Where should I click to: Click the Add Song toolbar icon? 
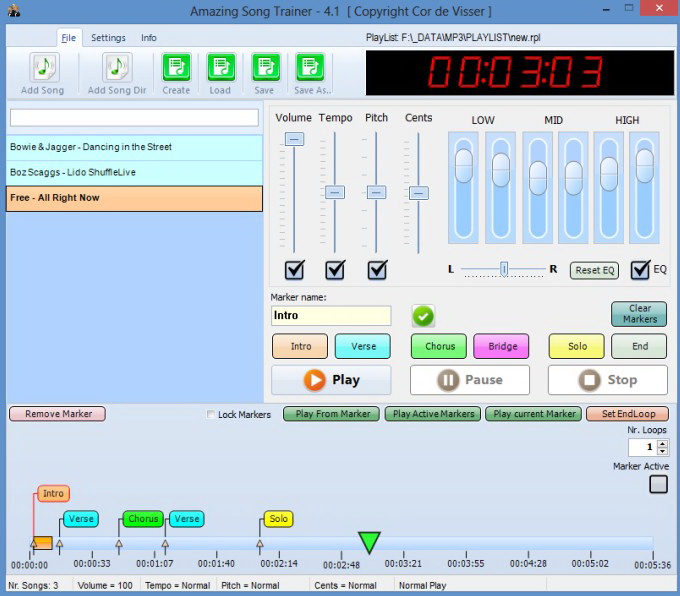point(43,68)
